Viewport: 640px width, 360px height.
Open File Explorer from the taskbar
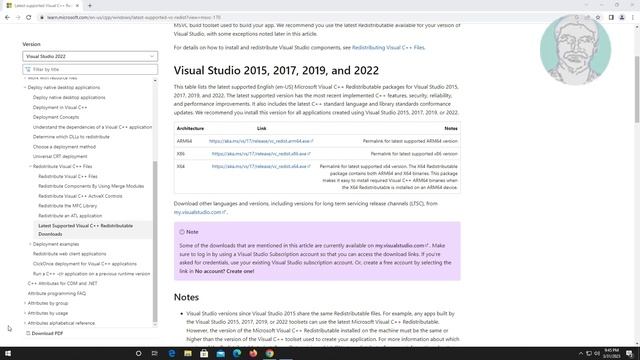(x=188, y=353)
